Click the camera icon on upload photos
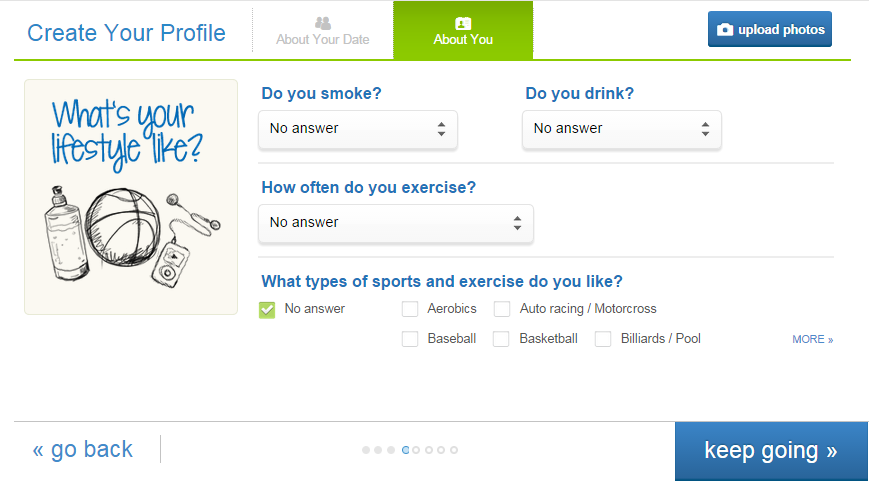The image size is (869, 481). point(725,30)
